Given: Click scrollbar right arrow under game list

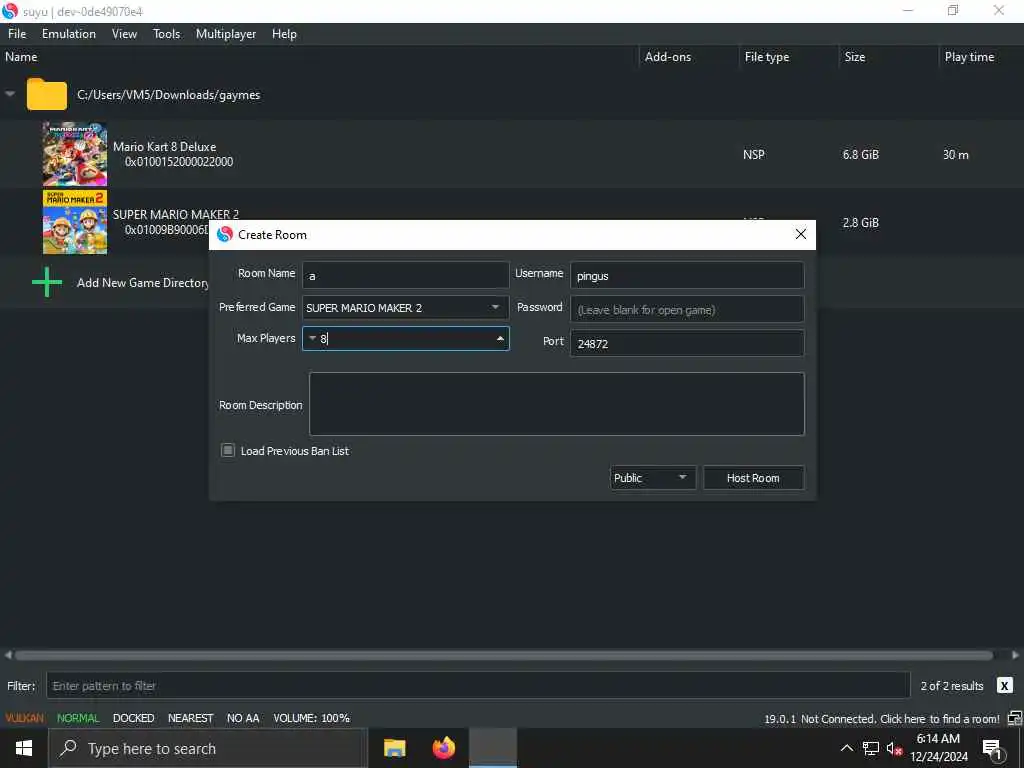Looking at the screenshot, I should click(1016, 655).
